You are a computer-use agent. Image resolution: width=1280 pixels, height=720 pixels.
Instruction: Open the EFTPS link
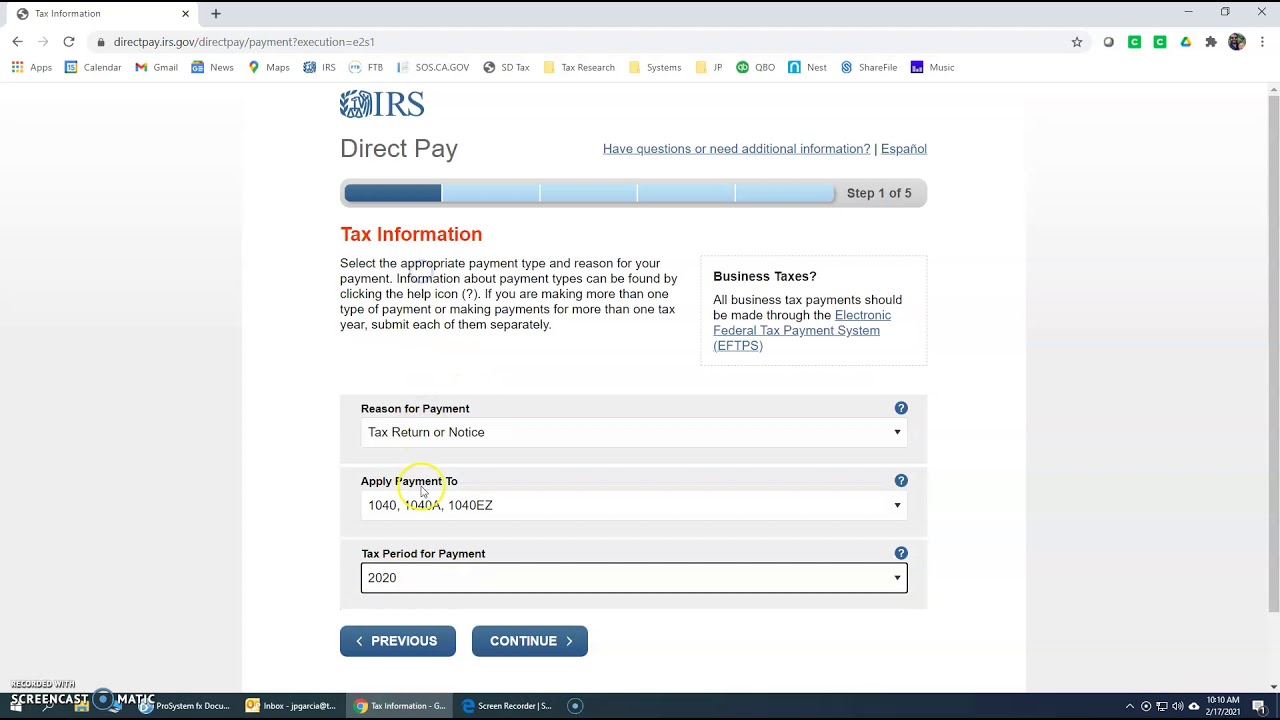tap(802, 330)
